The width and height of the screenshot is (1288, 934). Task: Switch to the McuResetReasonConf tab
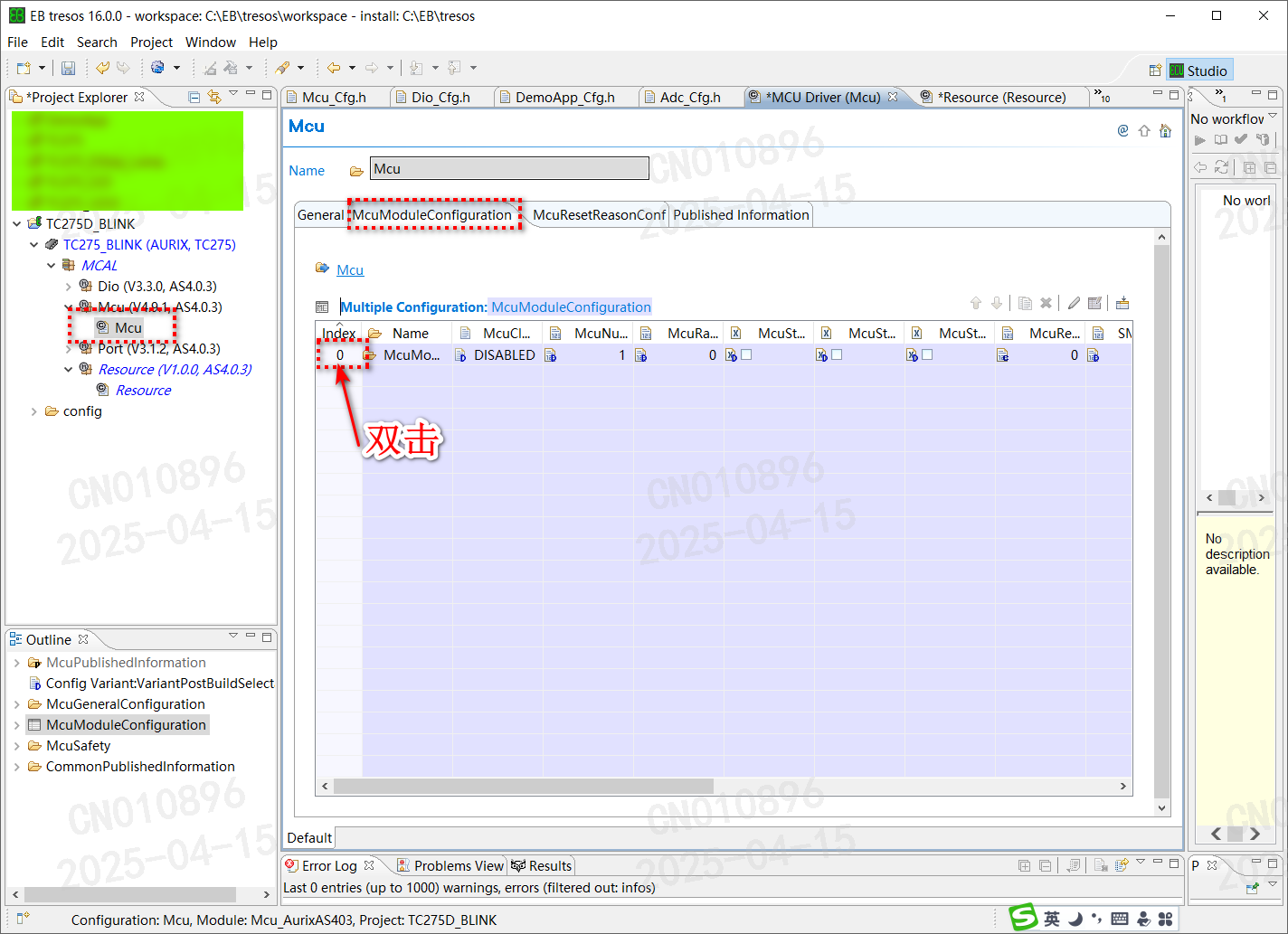599,215
